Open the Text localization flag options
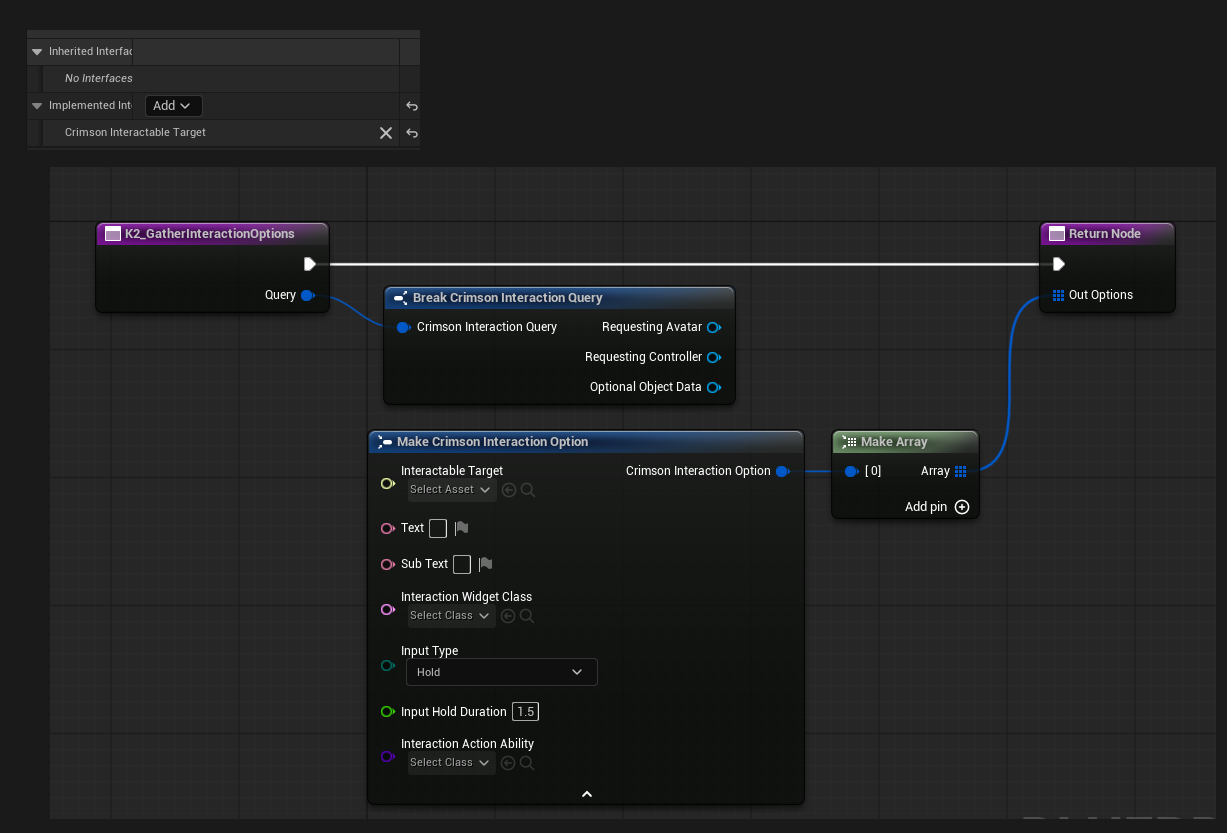The image size is (1227, 833). coord(461,528)
